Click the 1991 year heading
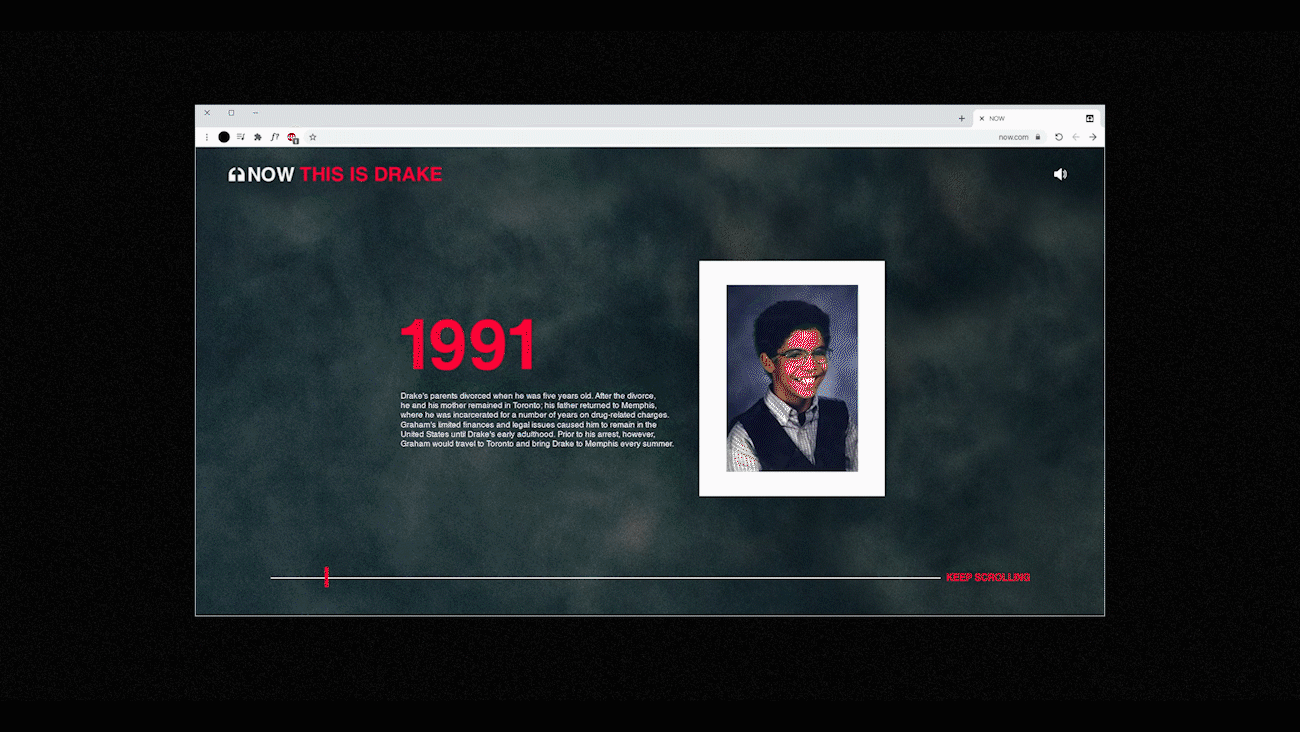 (x=468, y=346)
